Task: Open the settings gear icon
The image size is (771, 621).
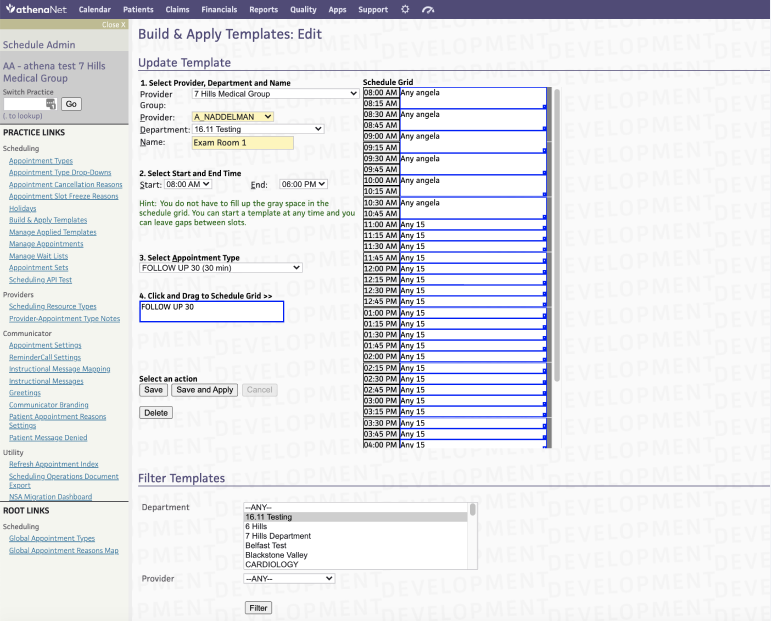Action: (x=405, y=9)
